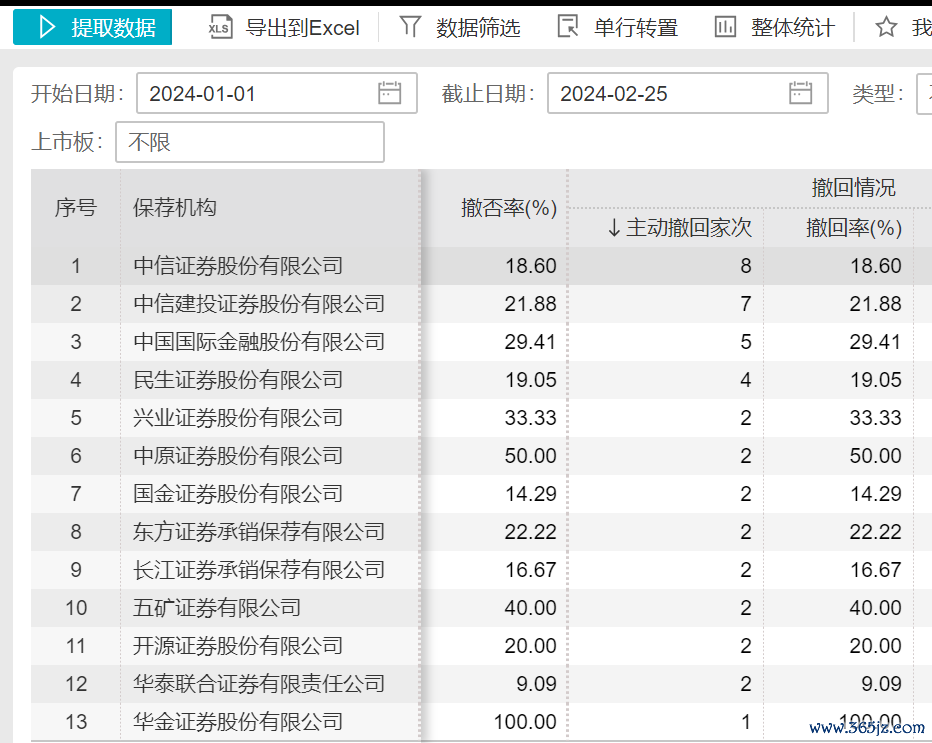
Task: Click 撤回率 value 16.67 for 长江证券承销保荐
Action: 876,570
